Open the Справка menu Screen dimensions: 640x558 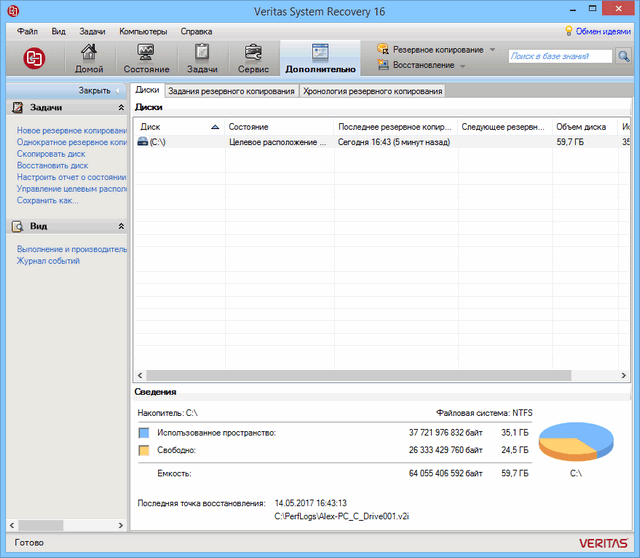tap(196, 31)
